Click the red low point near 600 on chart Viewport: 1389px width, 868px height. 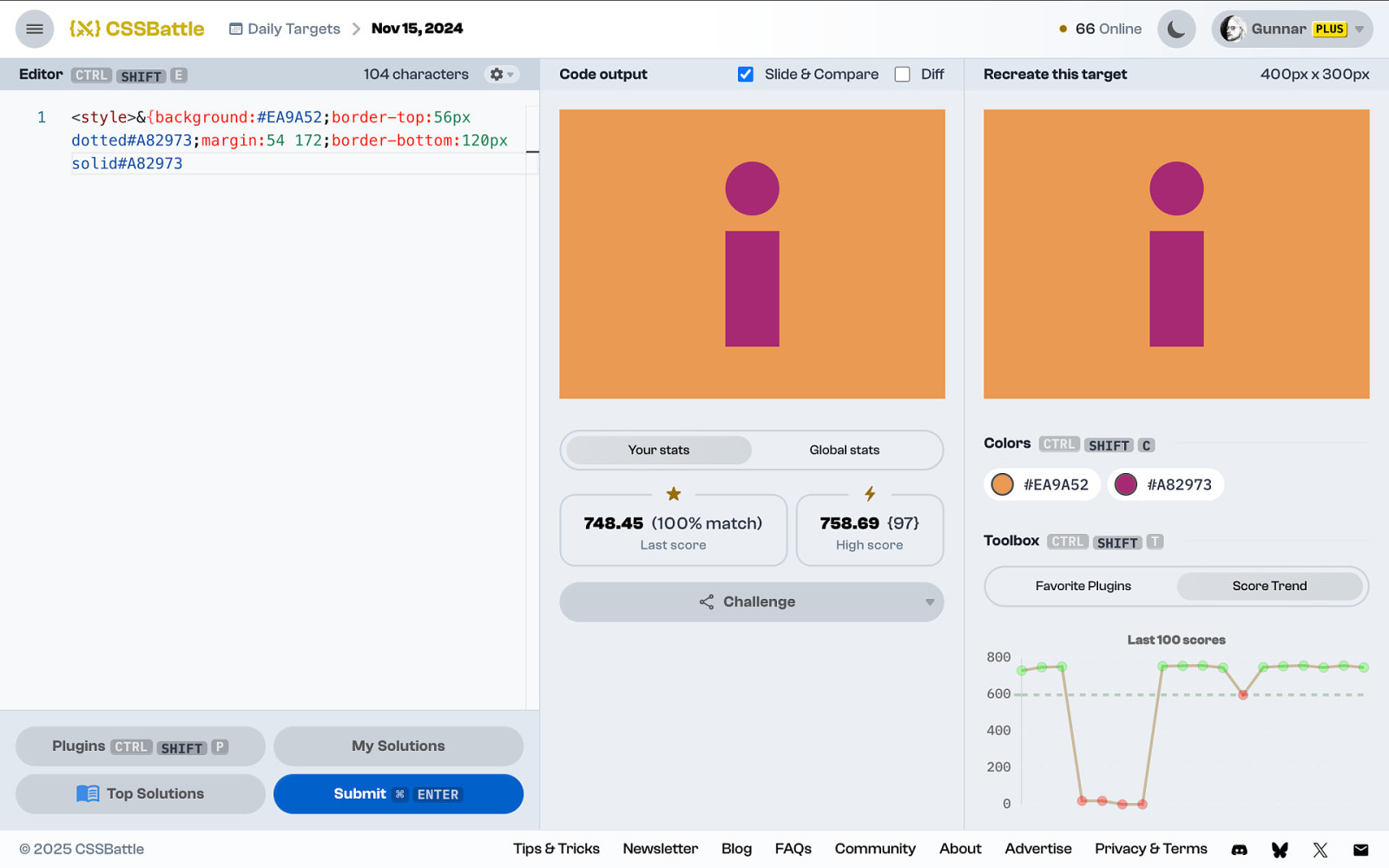click(1243, 694)
